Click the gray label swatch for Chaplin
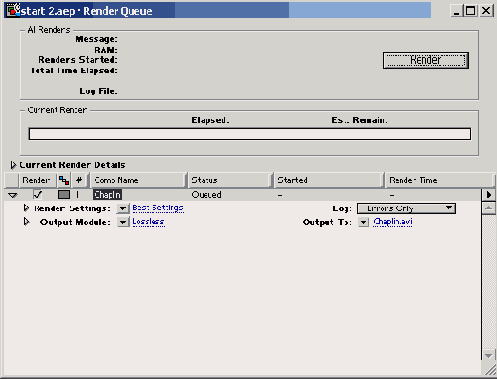Screen dimensions: 497x379 [64, 194]
